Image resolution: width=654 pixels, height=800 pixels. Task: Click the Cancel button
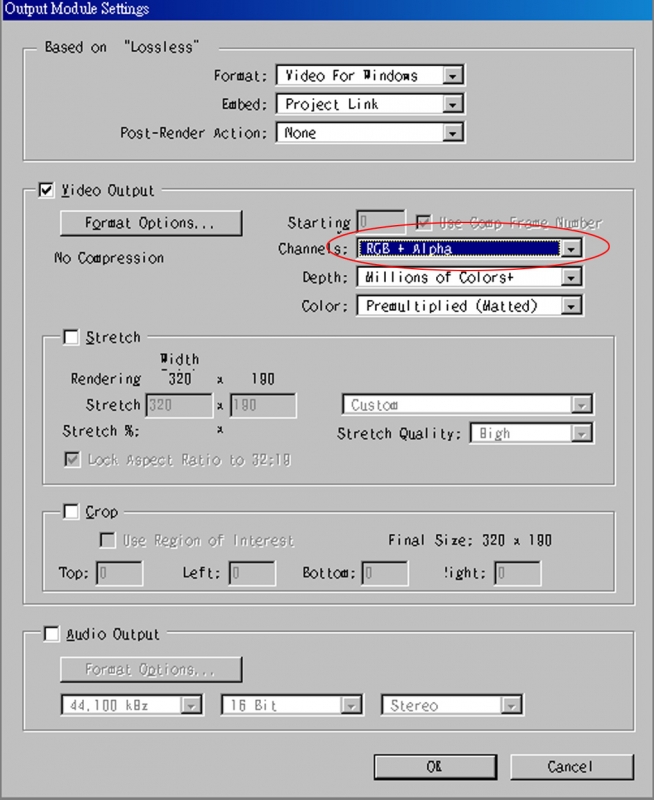[571, 767]
